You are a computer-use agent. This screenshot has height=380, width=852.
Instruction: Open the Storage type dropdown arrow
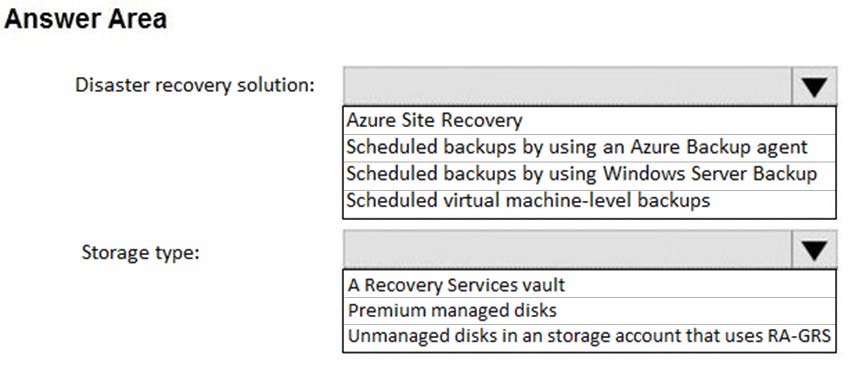coord(813,250)
